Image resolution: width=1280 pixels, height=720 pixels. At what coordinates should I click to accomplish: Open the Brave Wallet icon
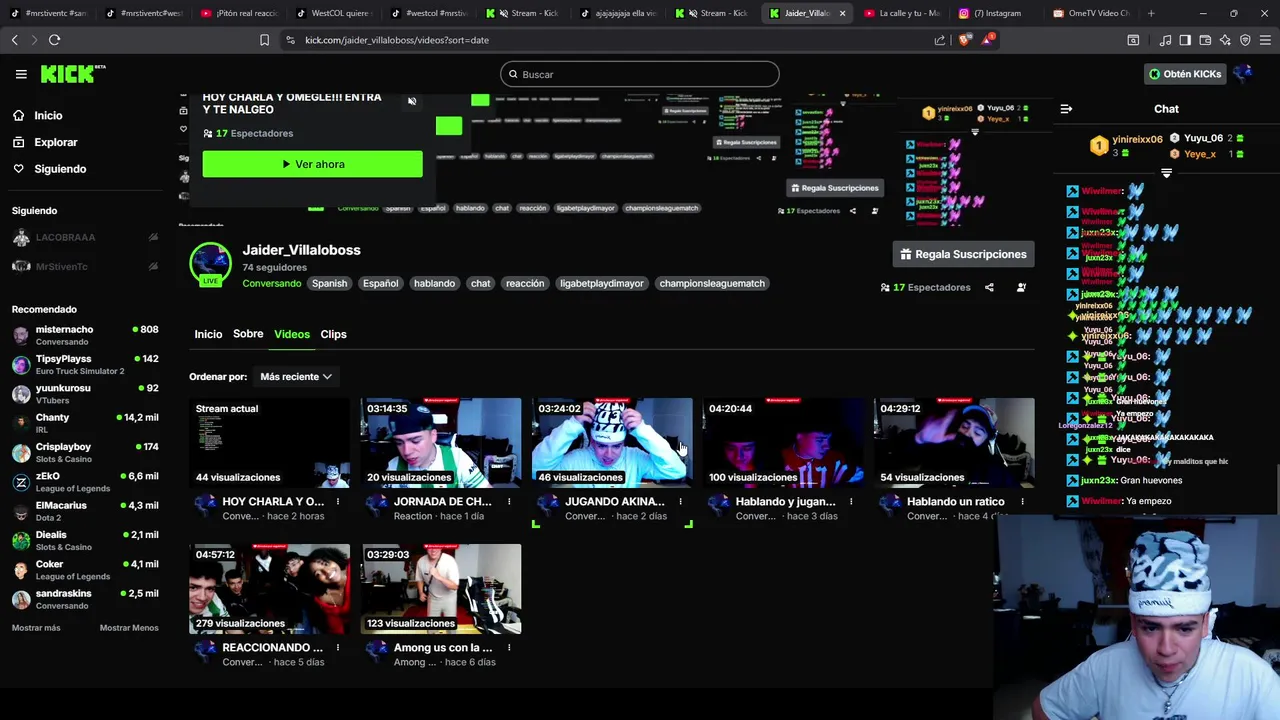click(x=1205, y=40)
